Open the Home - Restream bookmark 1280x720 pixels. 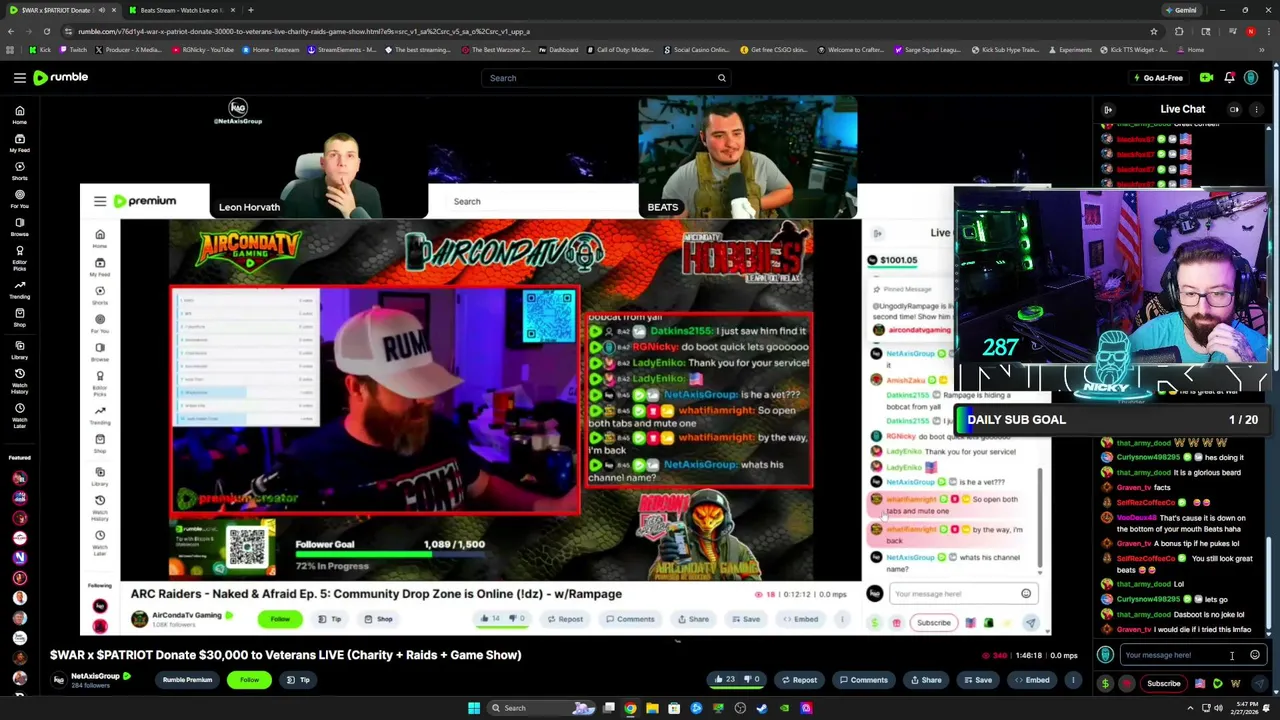[270, 50]
